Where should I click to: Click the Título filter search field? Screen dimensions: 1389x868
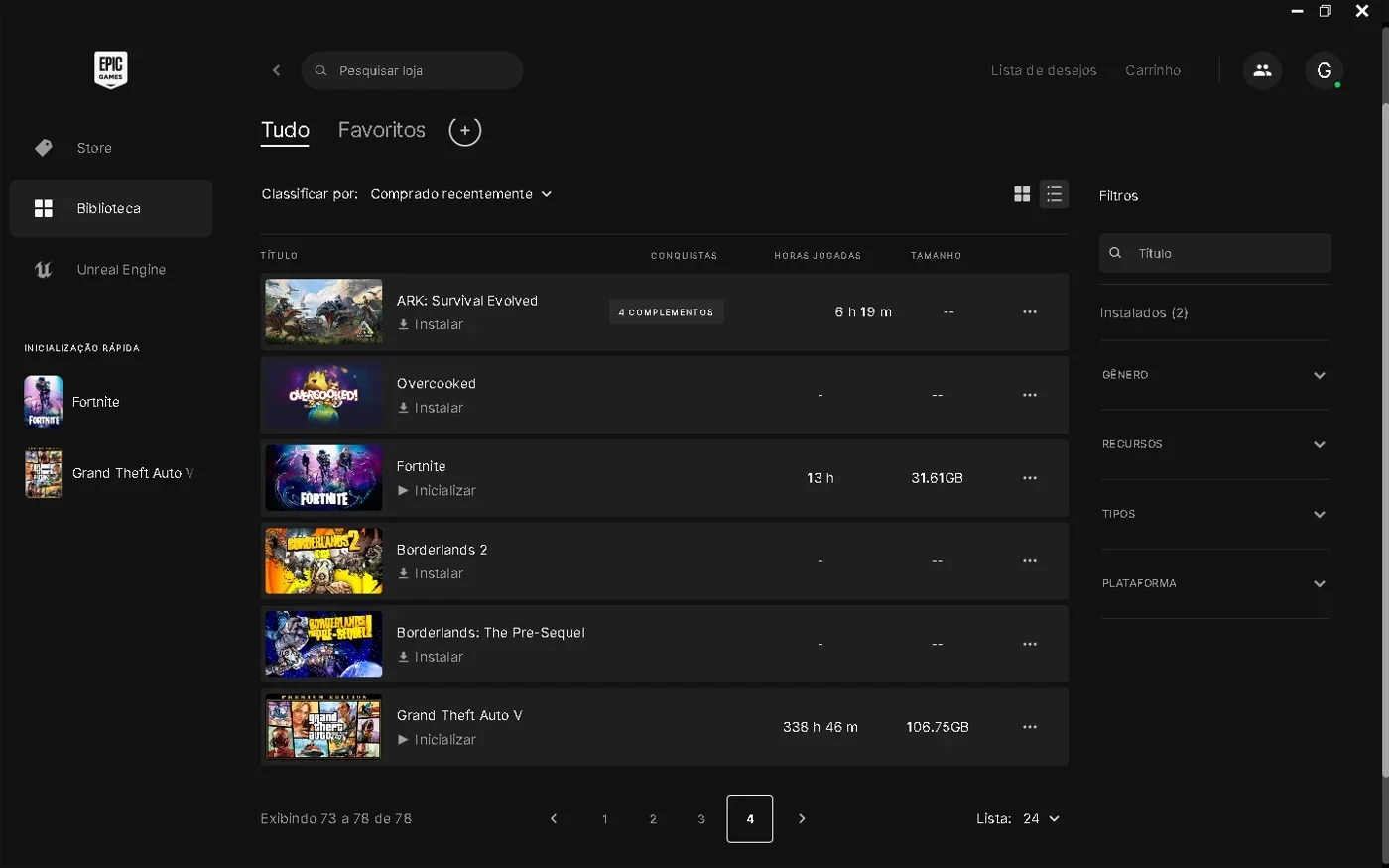click(x=1215, y=253)
